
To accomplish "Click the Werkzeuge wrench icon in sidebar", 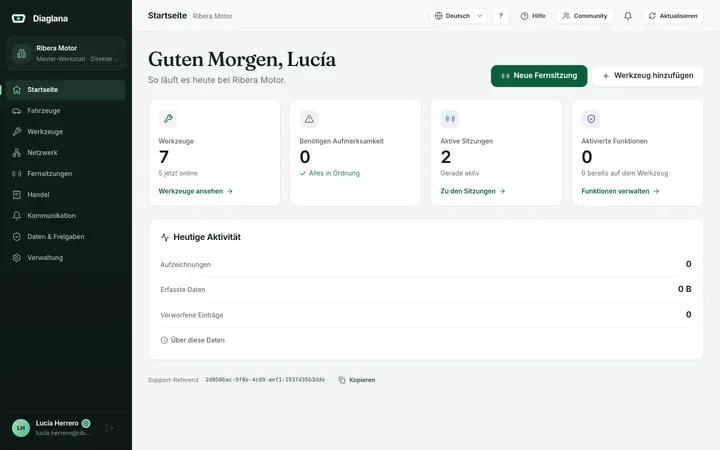I will (17, 132).
